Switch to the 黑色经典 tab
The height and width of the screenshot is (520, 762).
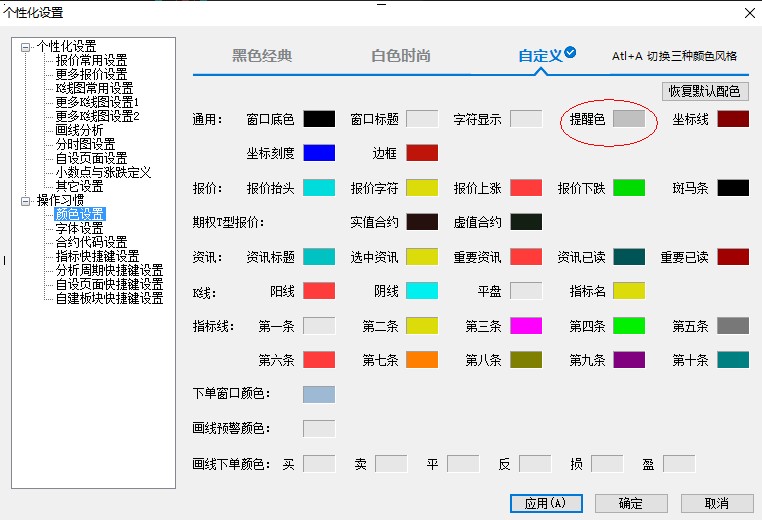click(x=262, y=56)
